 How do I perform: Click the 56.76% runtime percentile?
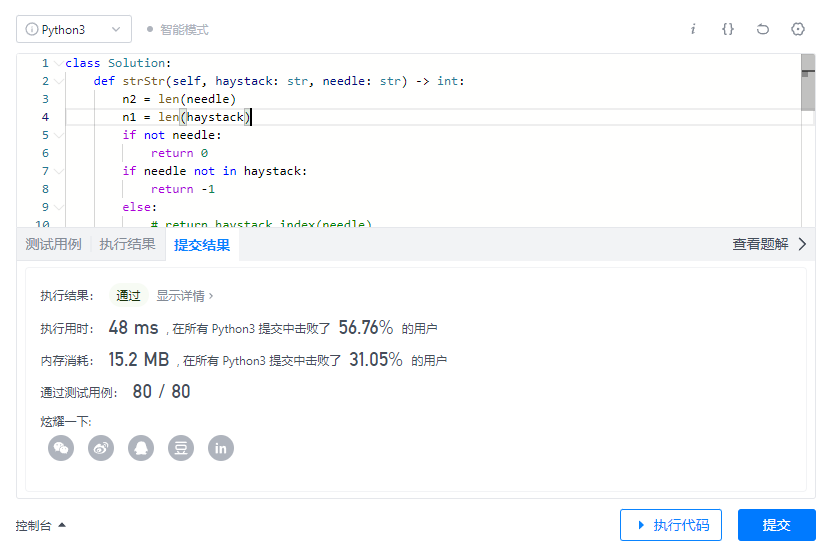point(366,328)
